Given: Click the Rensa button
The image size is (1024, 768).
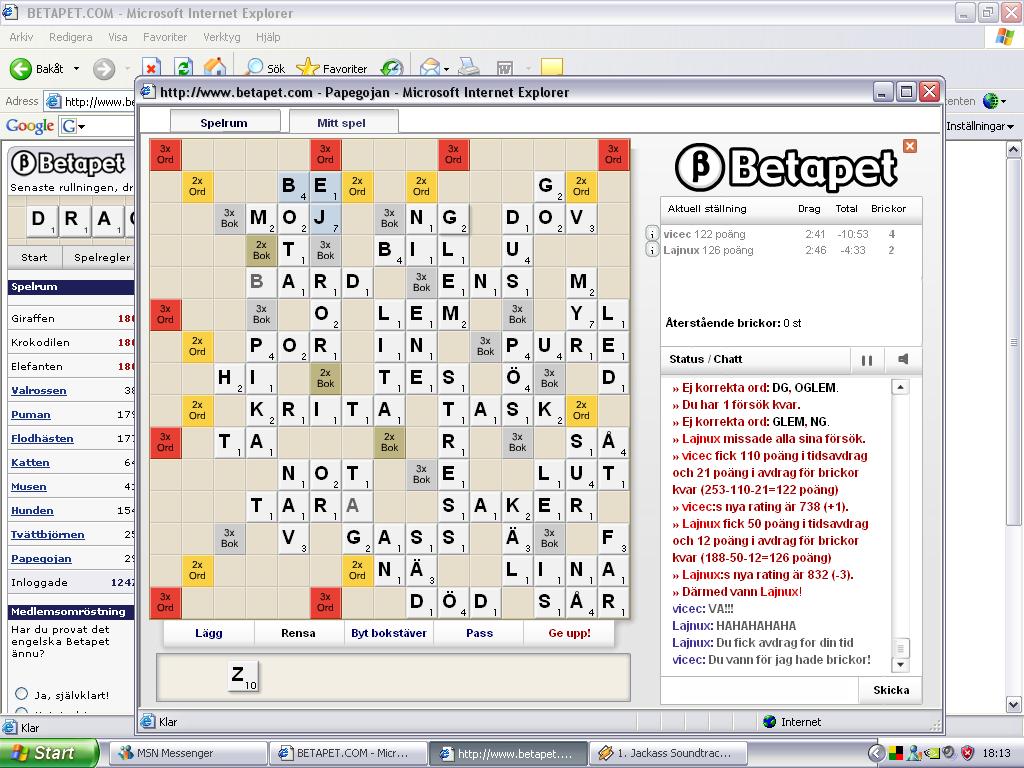Looking at the screenshot, I should pyautogui.click(x=298, y=633).
